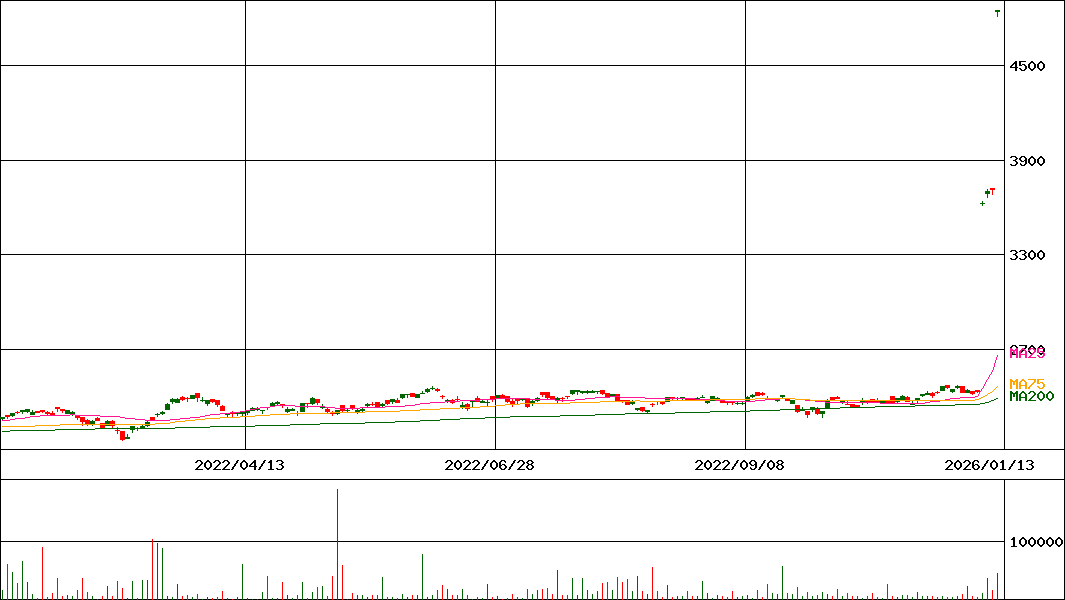Click the 2022/06/28 date label
Viewport: 1065px width, 600px height.
tap(489, 465)
